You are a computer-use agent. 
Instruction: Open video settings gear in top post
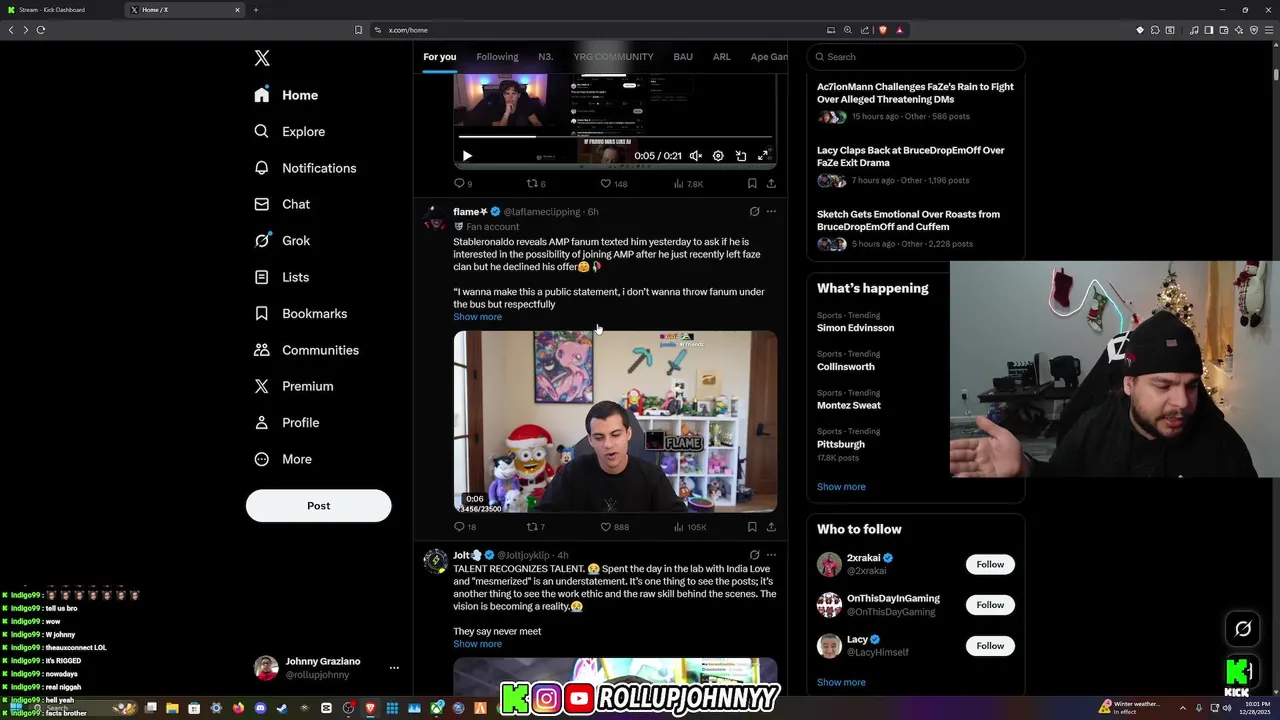pyautogui.click(x=718, y=156)
